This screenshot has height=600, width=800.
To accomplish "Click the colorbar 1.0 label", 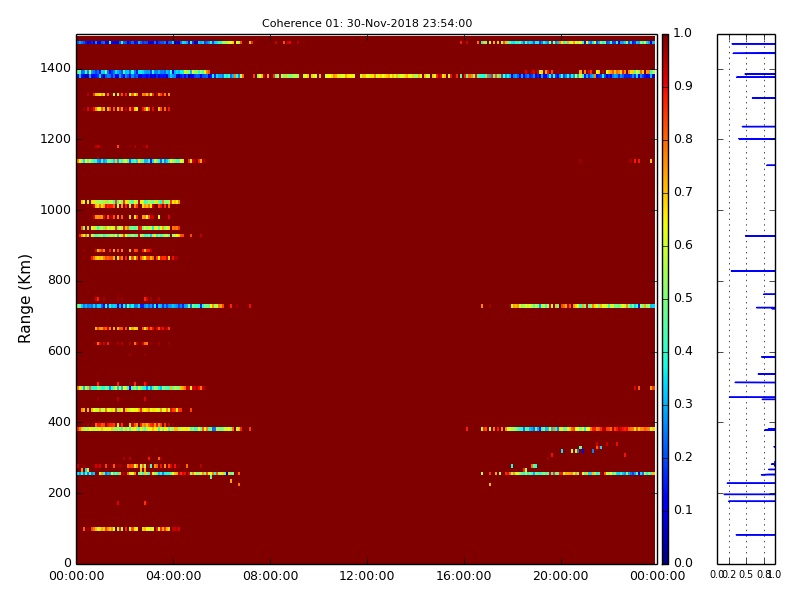I will pyautogui.click(x=683, y=33).
